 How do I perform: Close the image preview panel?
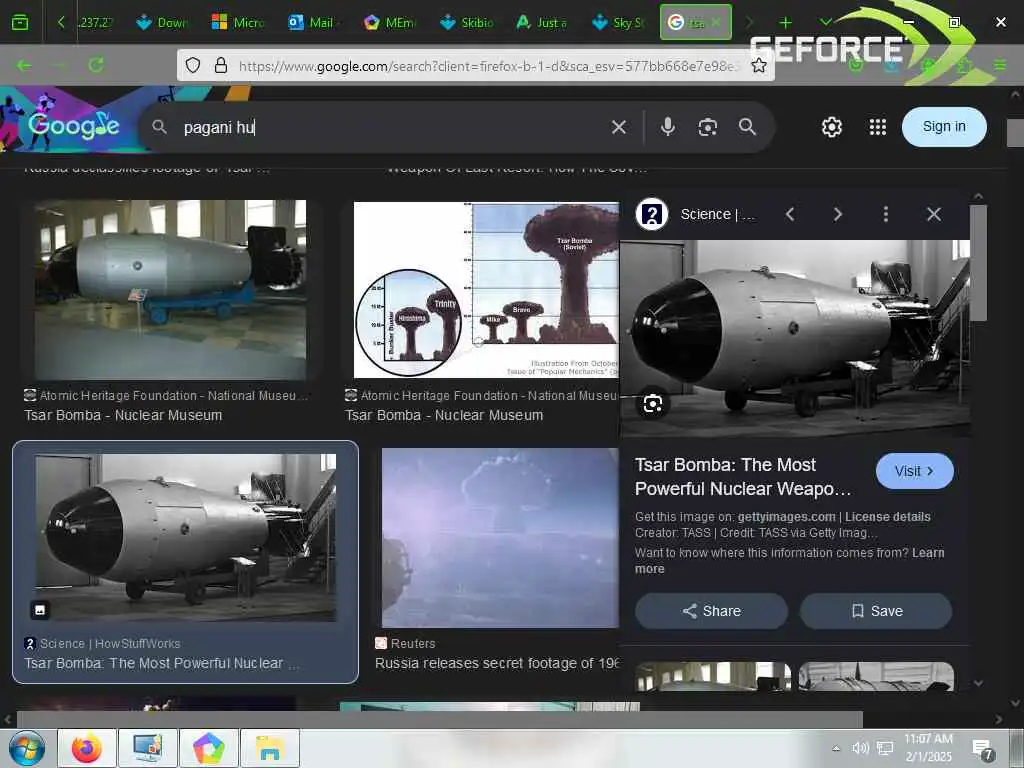coord(934,214)
